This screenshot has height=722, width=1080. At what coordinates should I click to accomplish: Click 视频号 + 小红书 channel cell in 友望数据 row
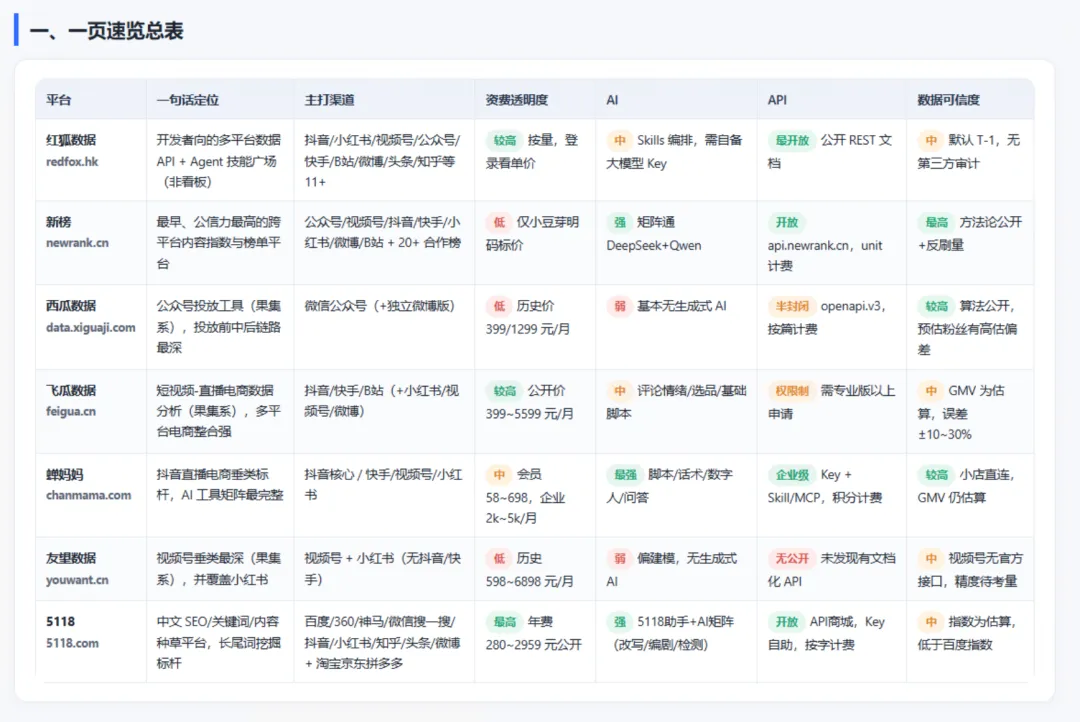[x=382, y=569]
